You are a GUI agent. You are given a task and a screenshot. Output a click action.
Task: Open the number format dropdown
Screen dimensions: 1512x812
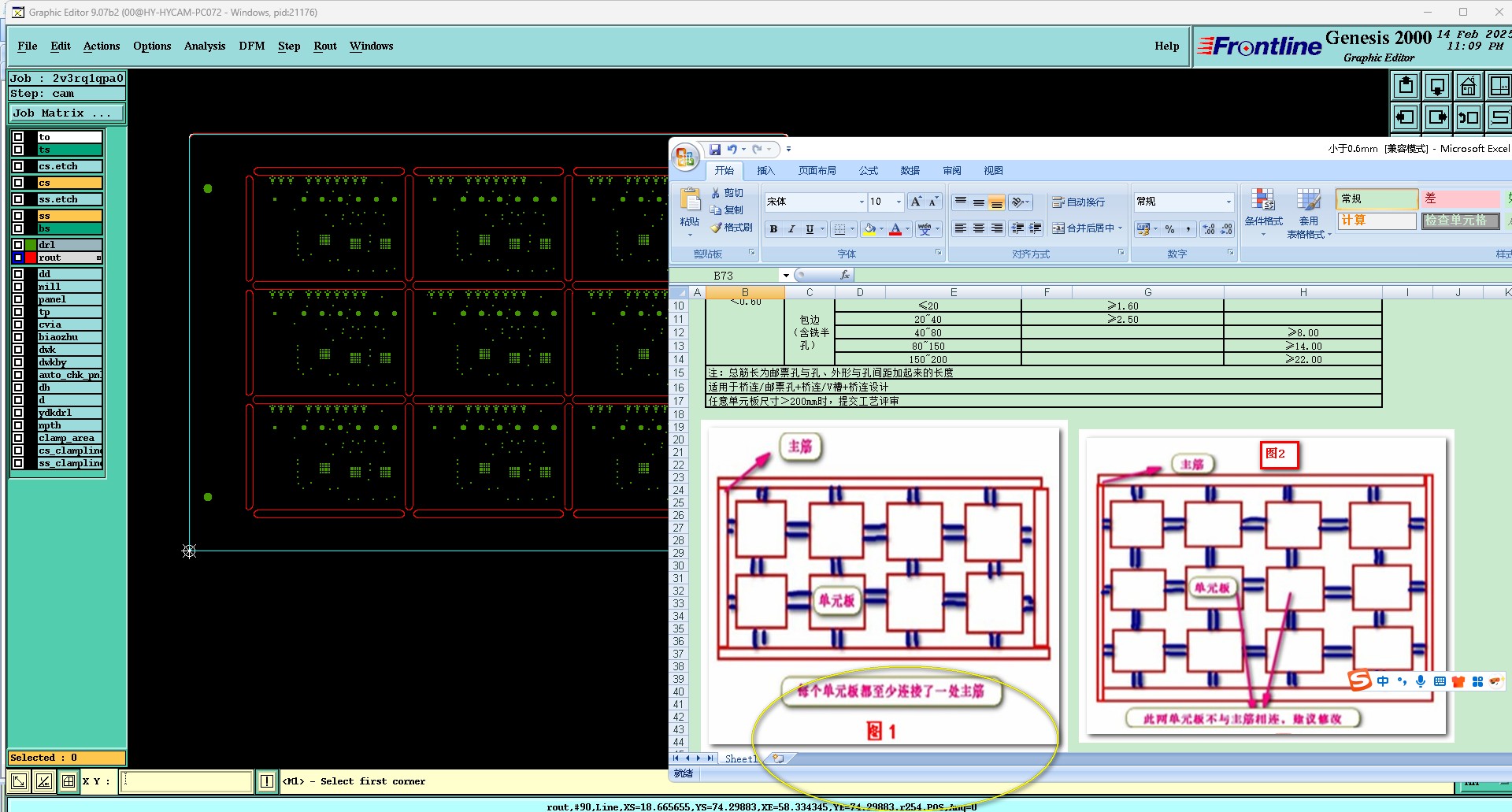click(x=1228, y=202)
